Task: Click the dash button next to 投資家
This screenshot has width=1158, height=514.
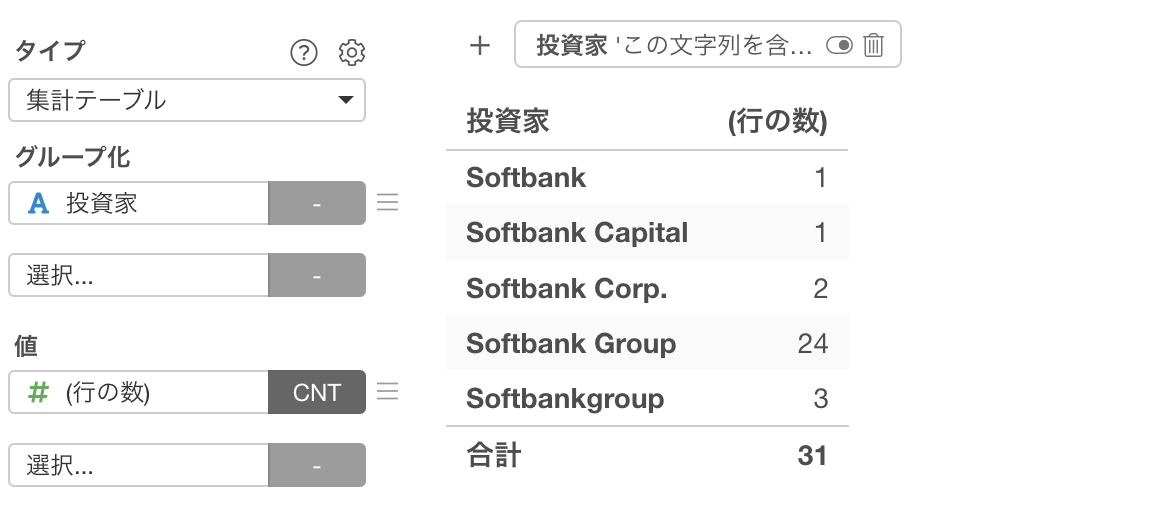Action: pyautogui.click(x=317, y=203)
